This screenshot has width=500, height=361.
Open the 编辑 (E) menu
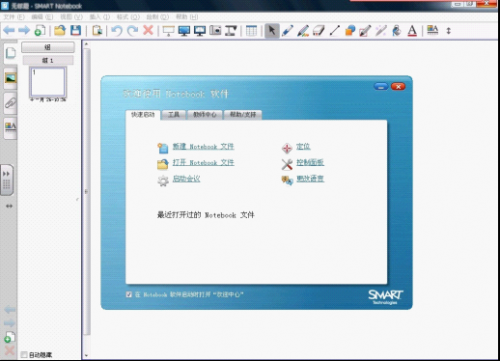point(42,17)
